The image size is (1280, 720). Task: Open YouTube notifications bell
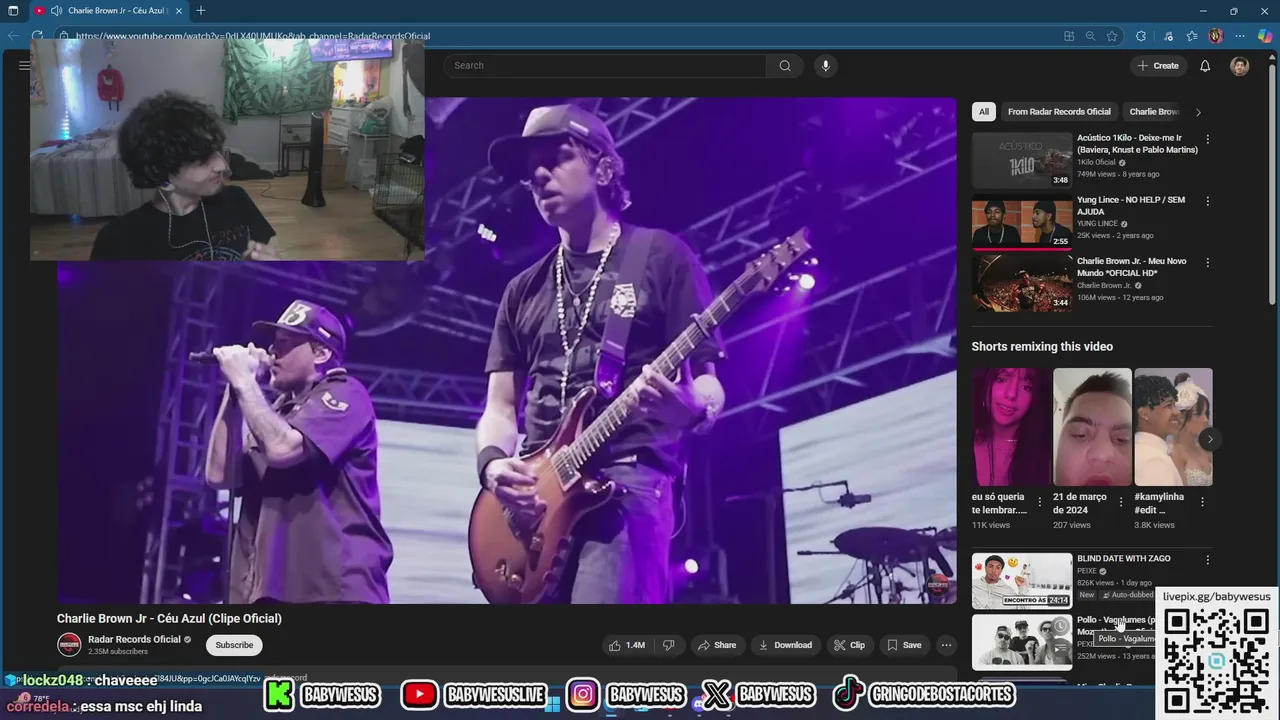click(x=1205, y=66)
